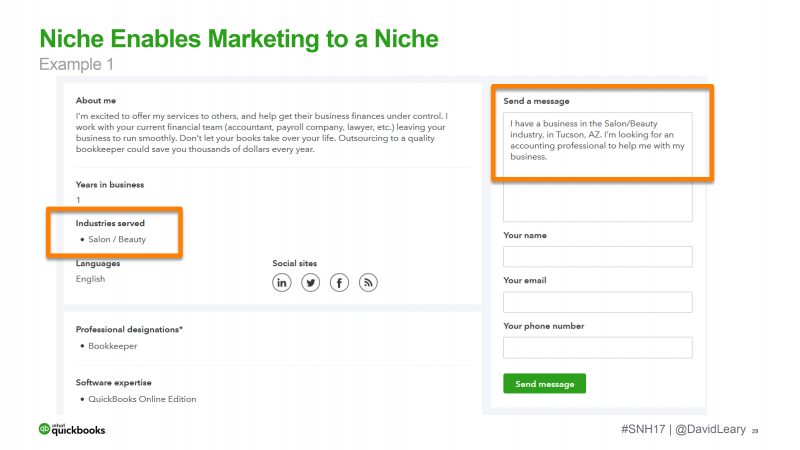Open the RSS feed icon
800x450 pixels.
click(369, 283)
